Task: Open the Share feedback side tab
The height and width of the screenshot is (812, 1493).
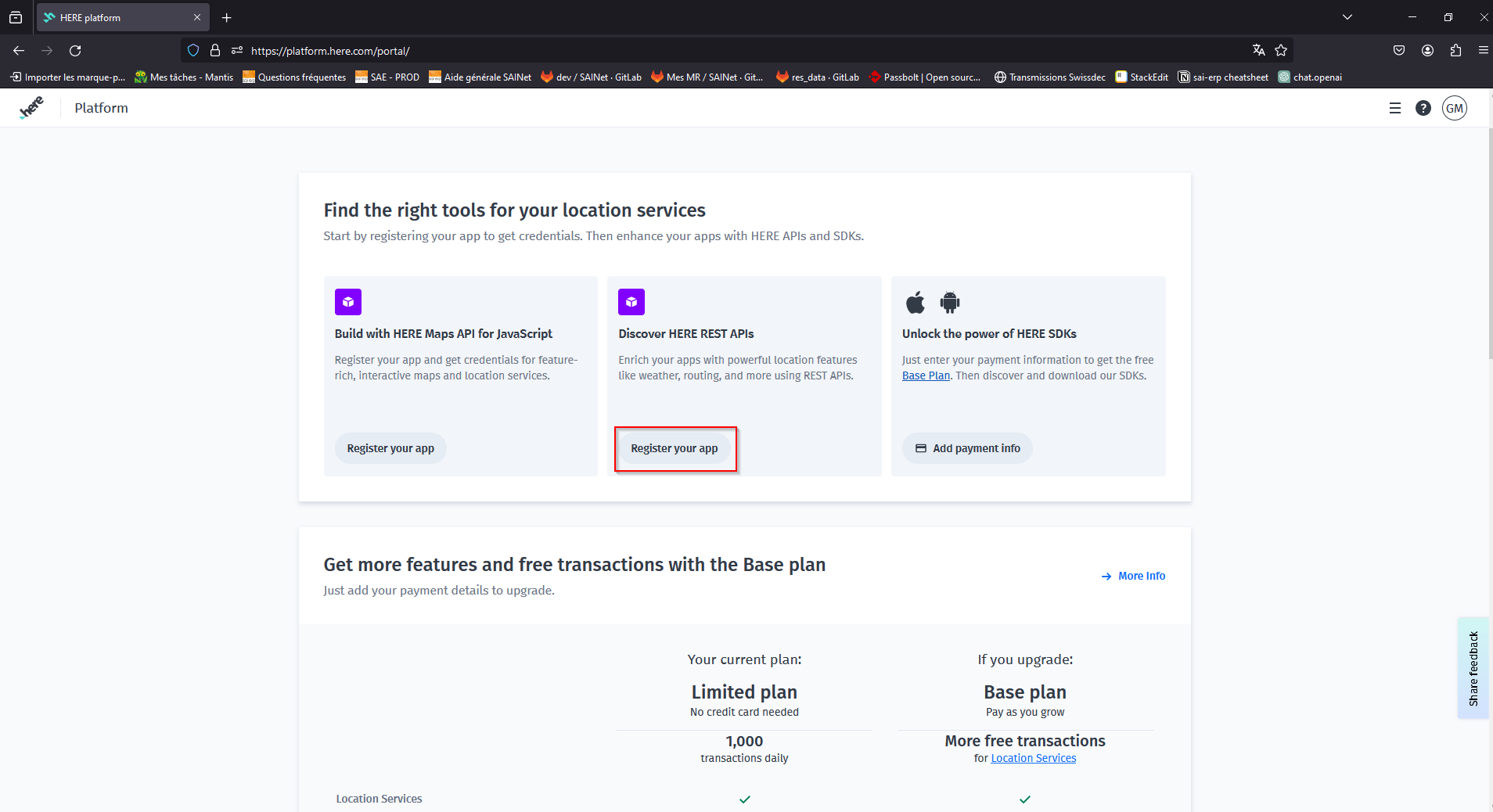Action: pyautogui.click(x=1473, y=668)
